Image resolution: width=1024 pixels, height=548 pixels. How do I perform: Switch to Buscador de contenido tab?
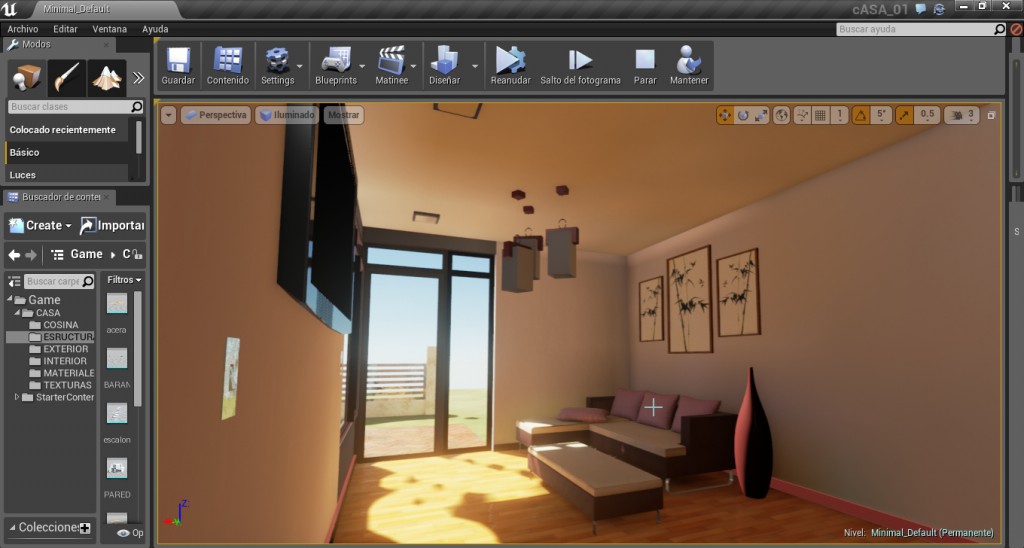(x=61, y=197)
